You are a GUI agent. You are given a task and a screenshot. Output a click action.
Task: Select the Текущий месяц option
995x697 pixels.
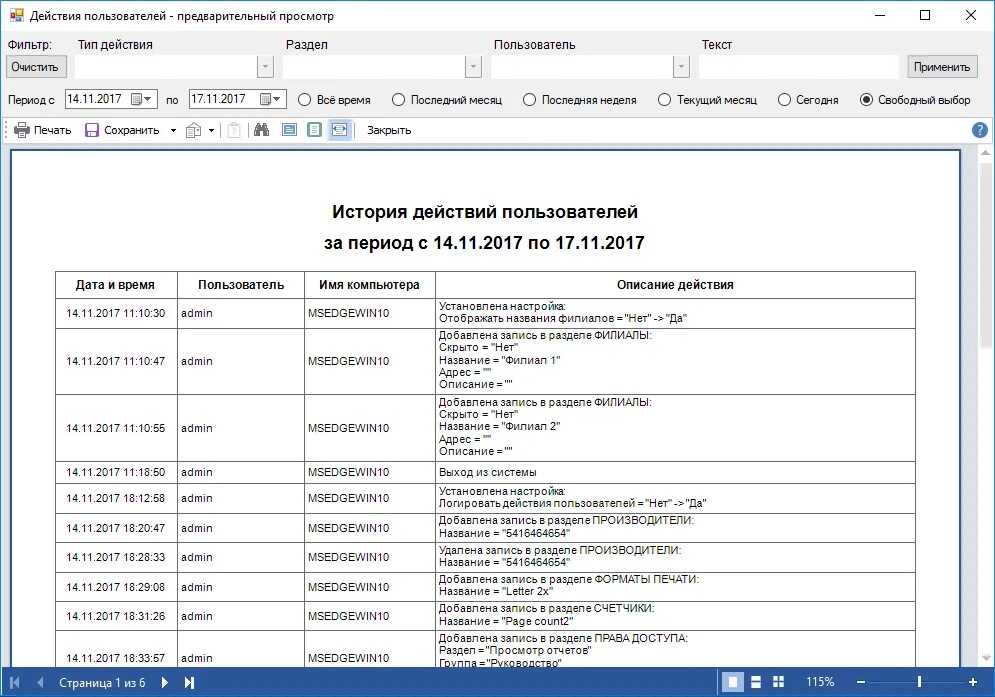click(x=708, y=100)
